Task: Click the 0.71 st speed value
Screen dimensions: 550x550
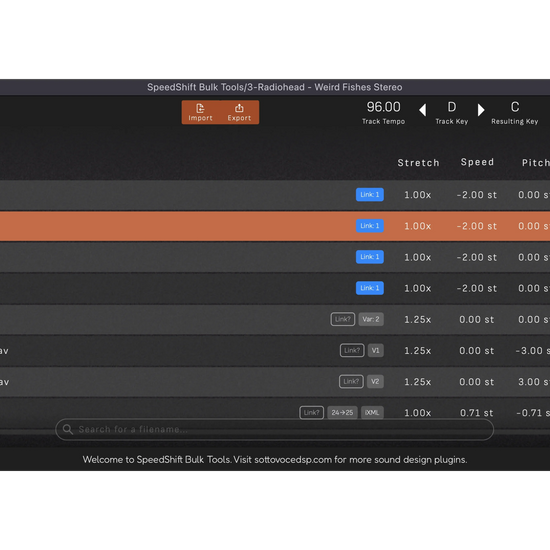Action: point(477,413)
